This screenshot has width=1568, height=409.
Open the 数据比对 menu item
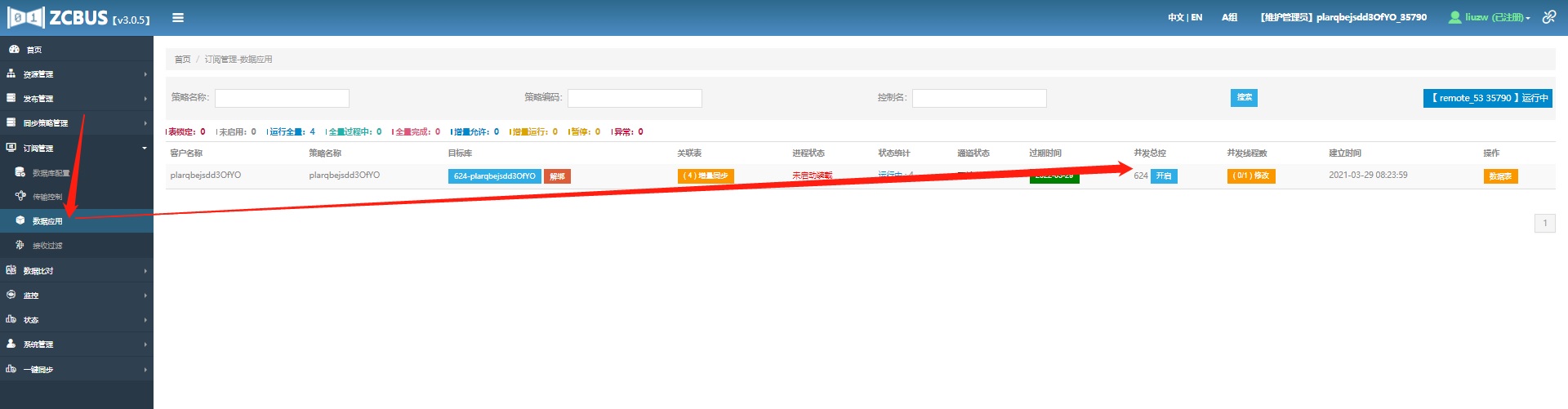click(77, 270)
